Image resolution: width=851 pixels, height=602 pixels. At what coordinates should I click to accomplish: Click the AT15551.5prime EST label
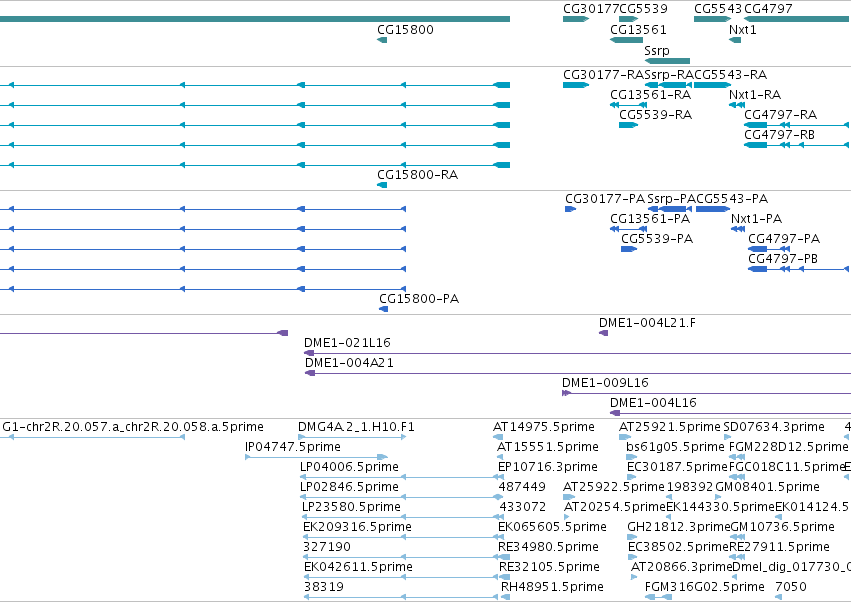548,447
